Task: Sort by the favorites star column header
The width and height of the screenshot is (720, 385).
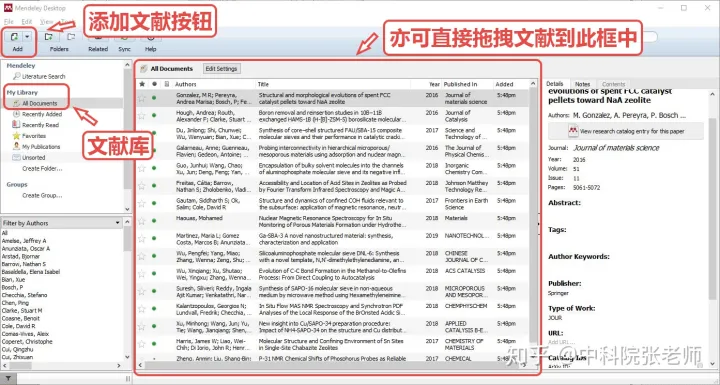Action: pos(142,84)
